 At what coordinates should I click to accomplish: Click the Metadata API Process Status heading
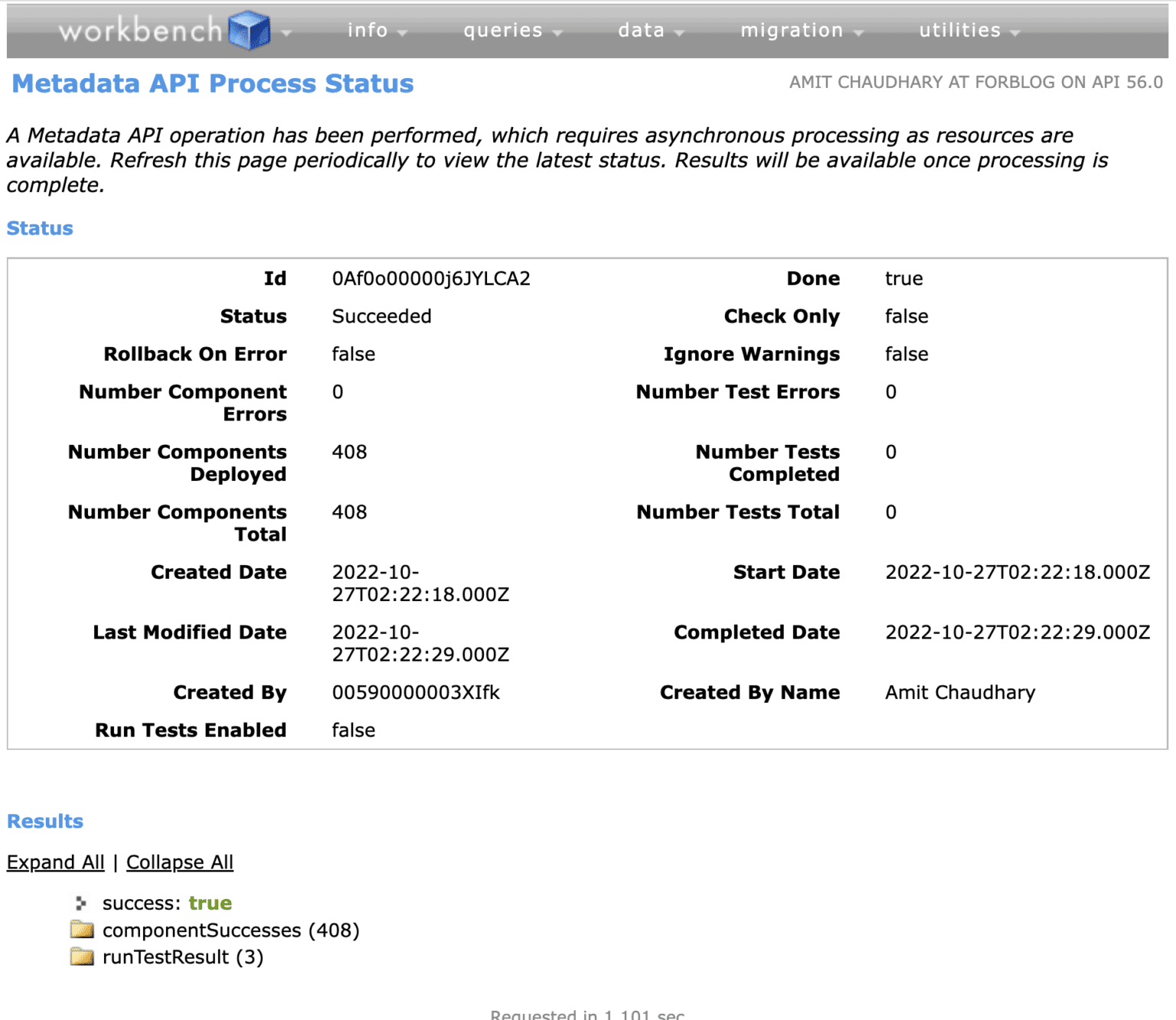213,83
